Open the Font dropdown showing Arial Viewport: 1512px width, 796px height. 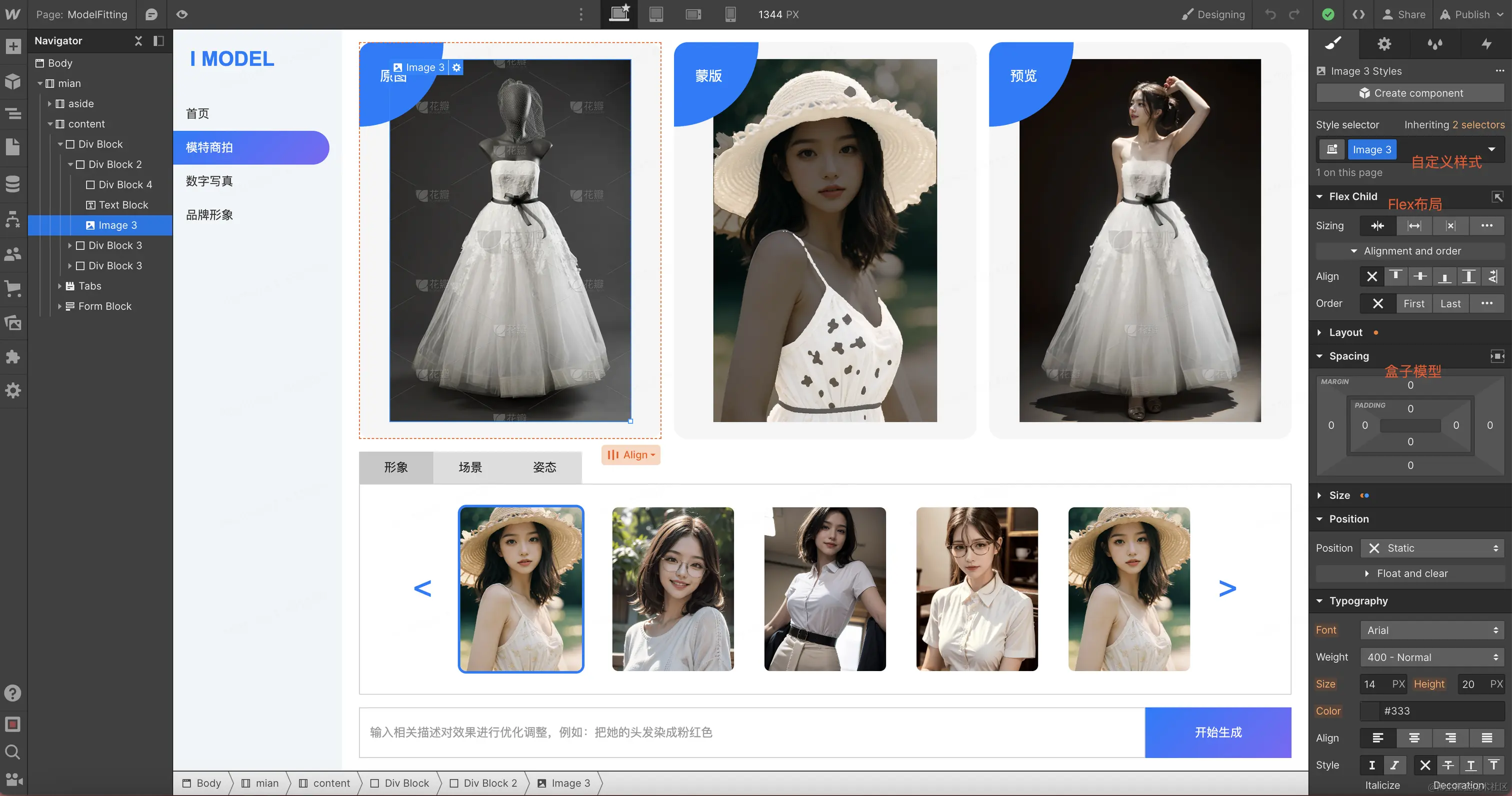click(x=1431, y=630)
